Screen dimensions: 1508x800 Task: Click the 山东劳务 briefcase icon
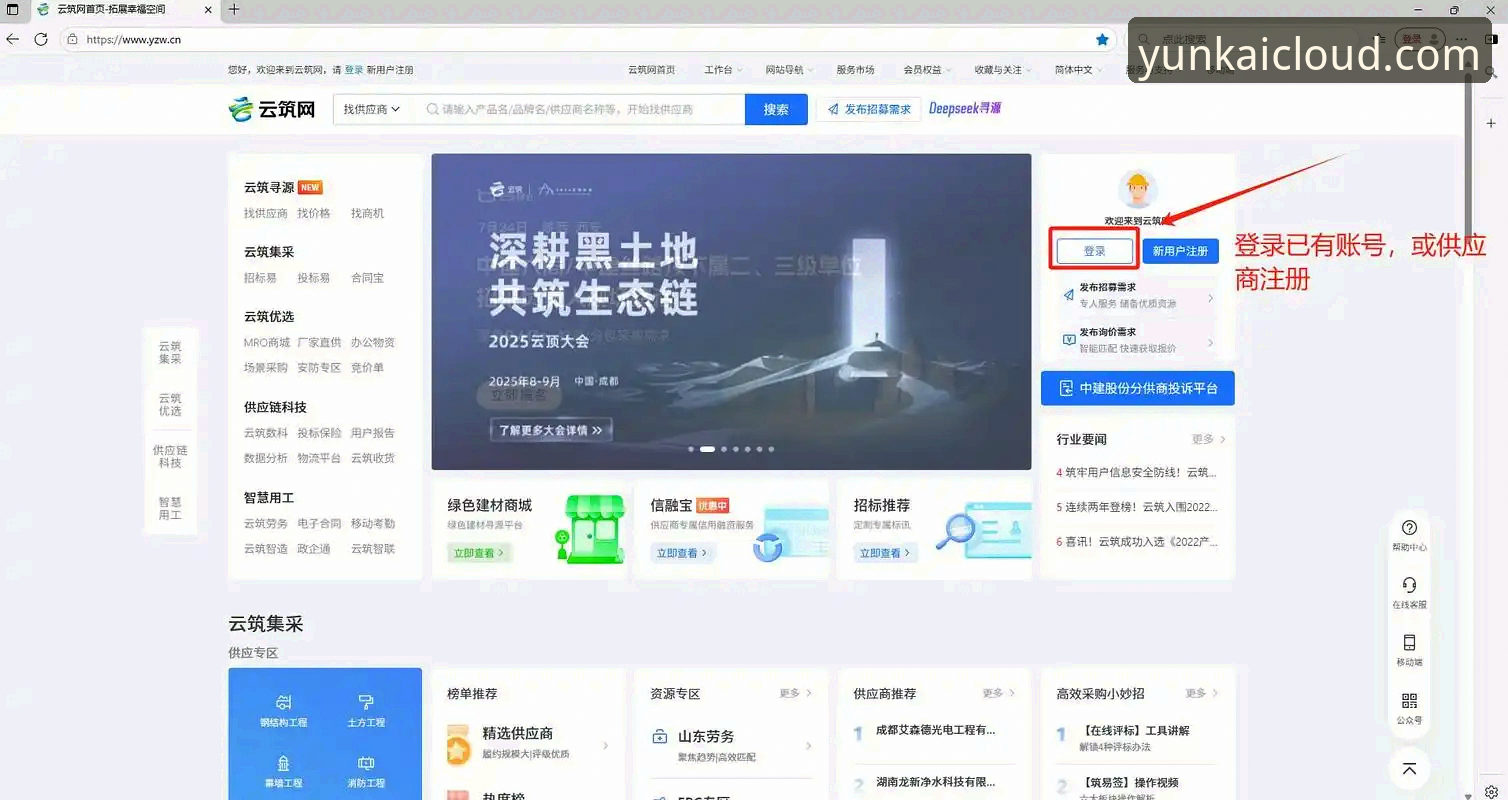[659, 737]
